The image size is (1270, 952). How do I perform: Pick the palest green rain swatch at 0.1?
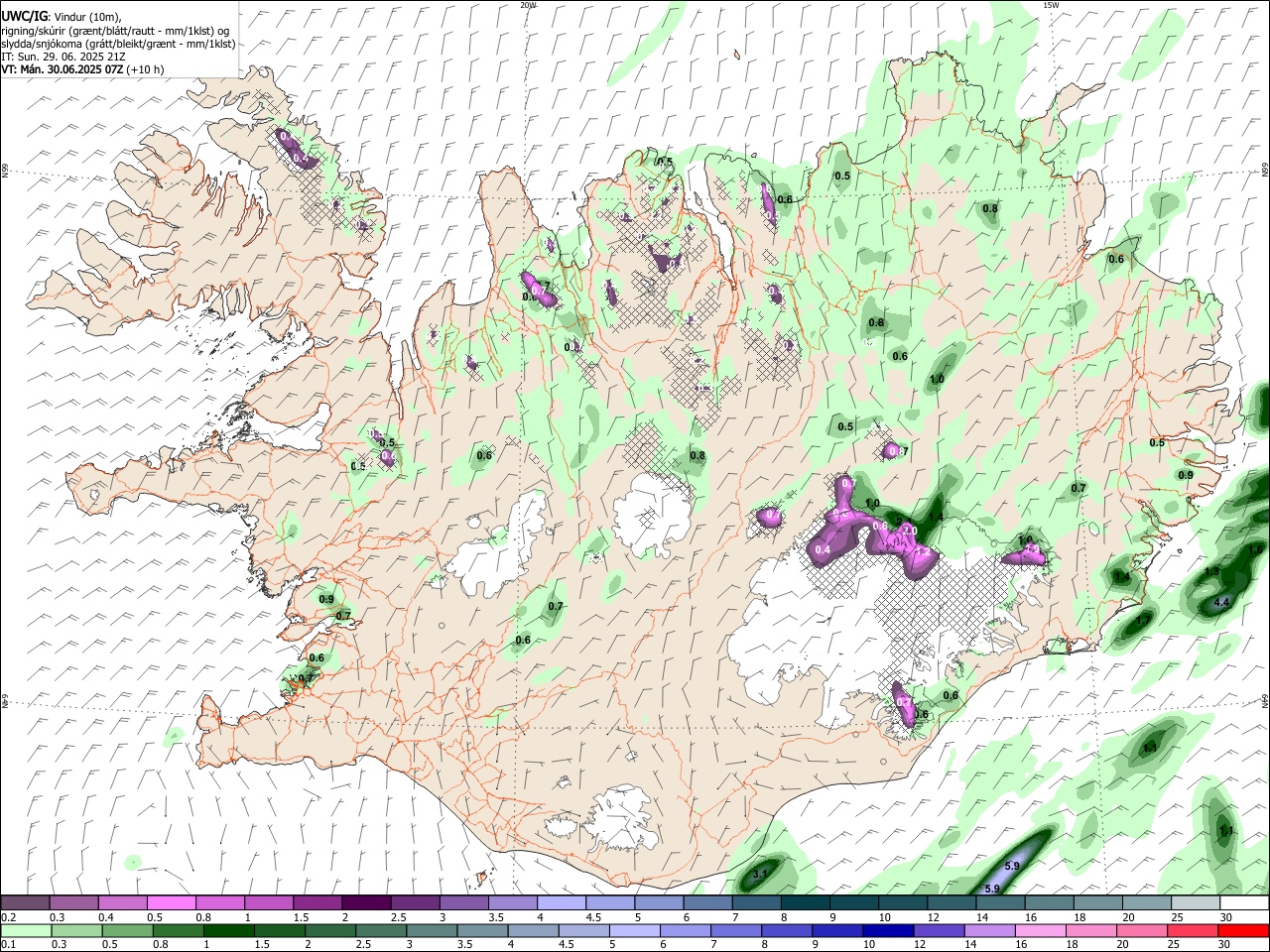26,930
